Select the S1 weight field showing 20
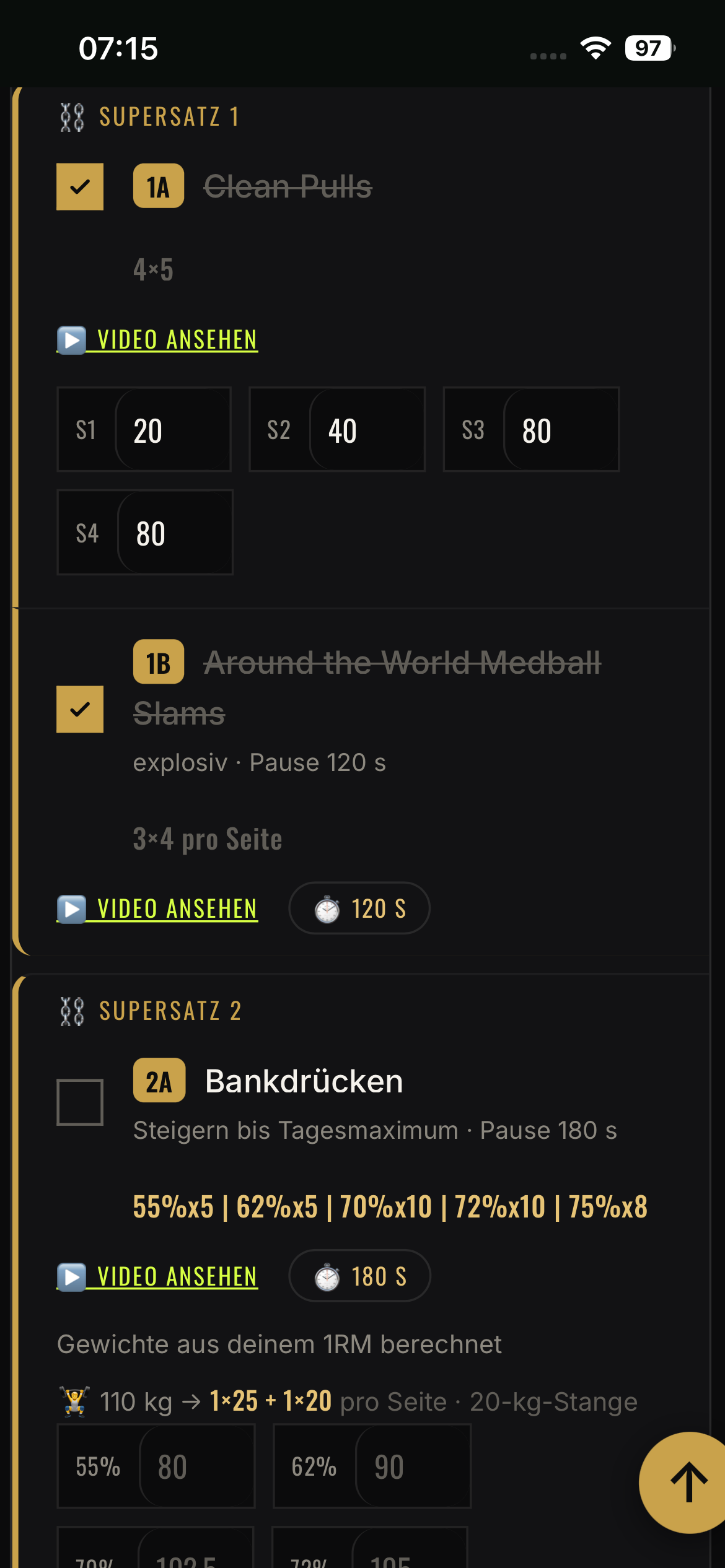725x1568 pixels. click(173, 430)
